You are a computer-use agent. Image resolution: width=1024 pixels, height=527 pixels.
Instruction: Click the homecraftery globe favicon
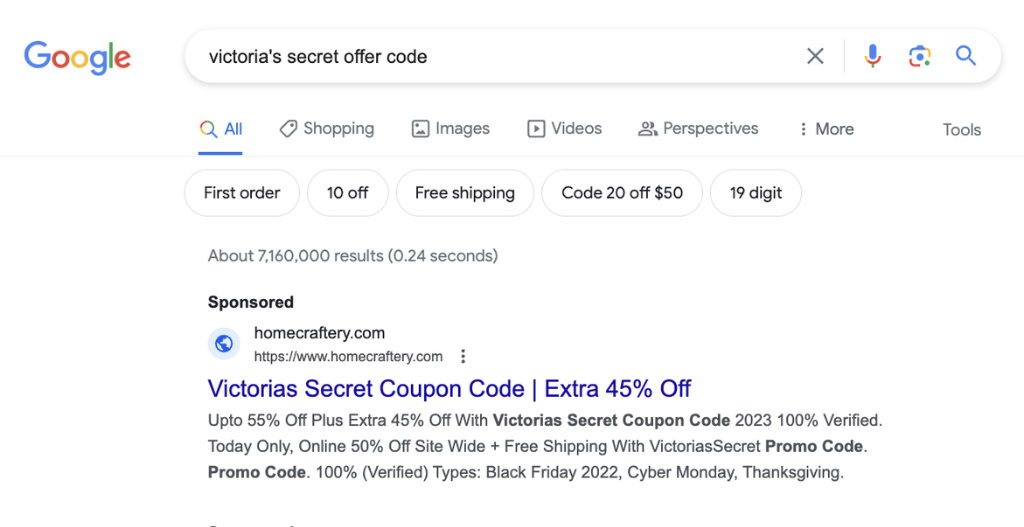[x=224, y=344]
